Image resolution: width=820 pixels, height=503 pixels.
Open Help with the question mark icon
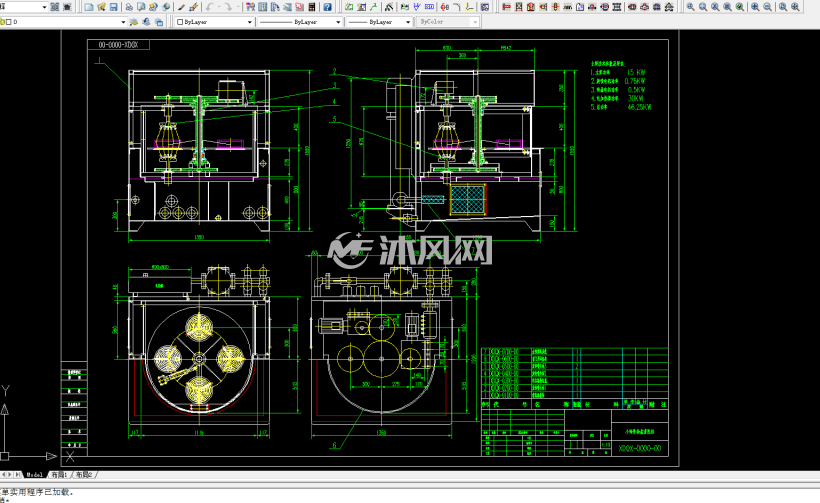(x=327, y=7)
